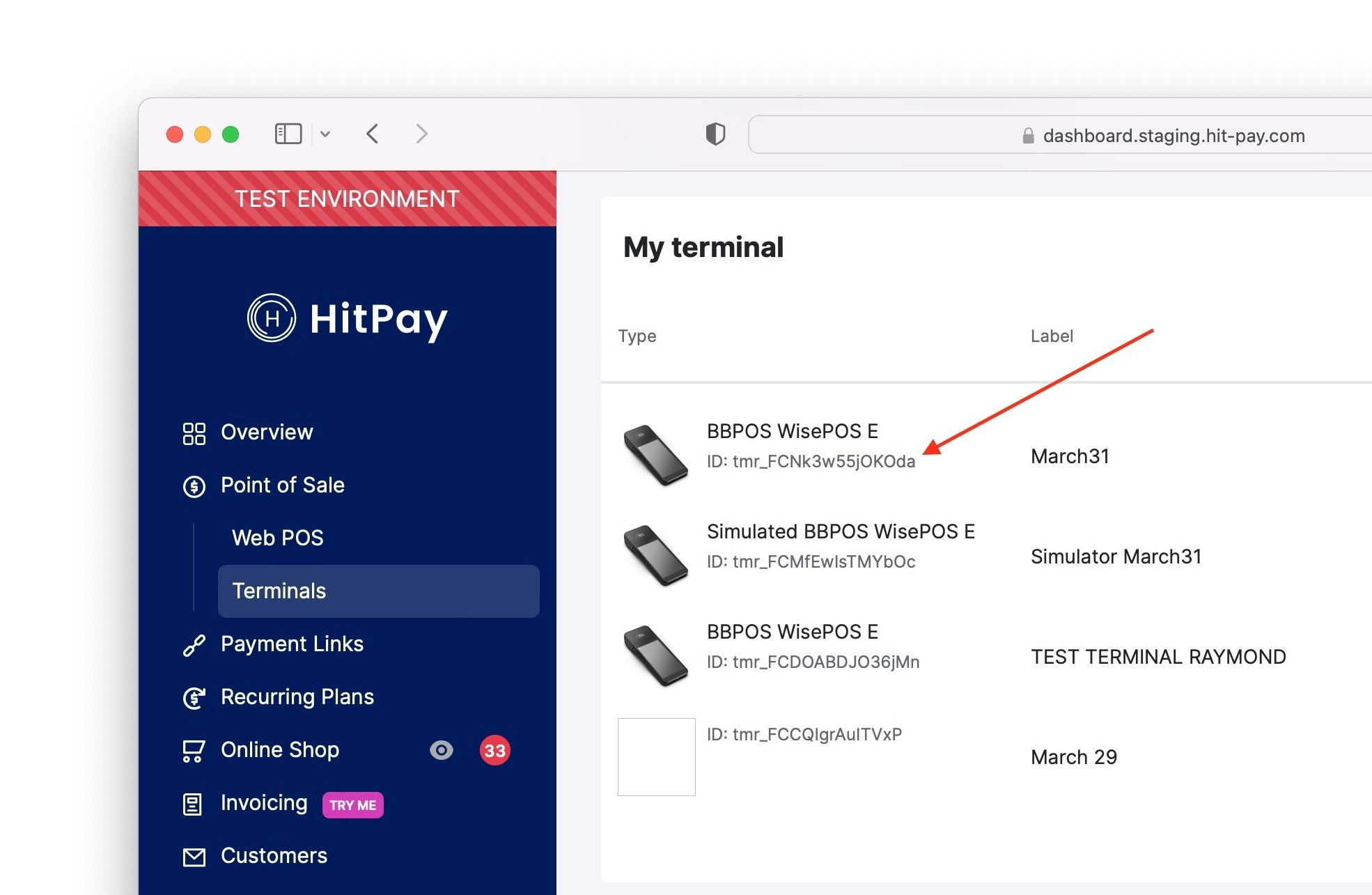Open Recurring Plans section
This screenshot has width=1372, height=895.
(297, 697)
